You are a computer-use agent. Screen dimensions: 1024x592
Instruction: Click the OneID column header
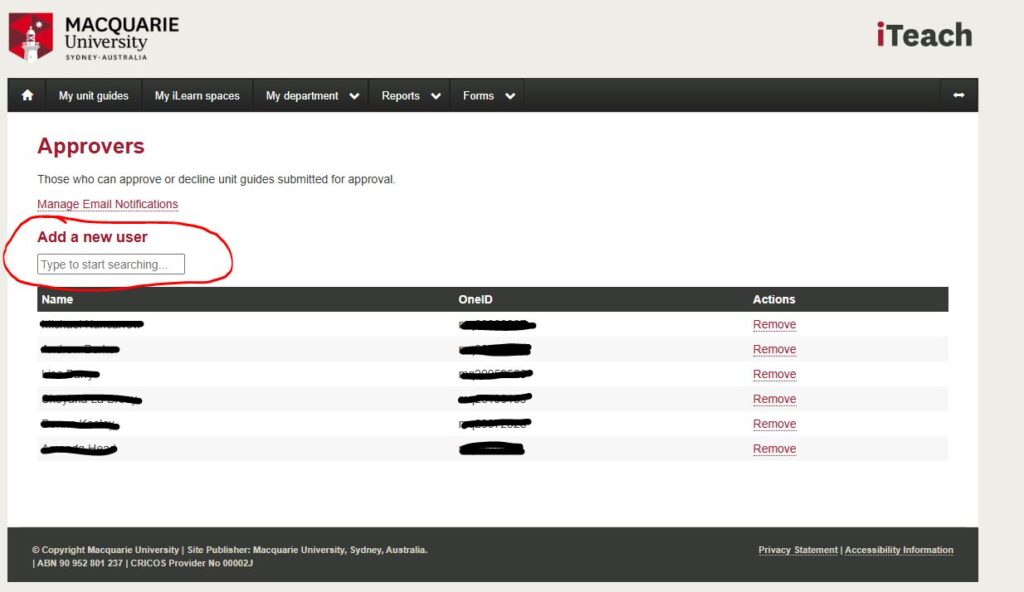tap(475, 299)
